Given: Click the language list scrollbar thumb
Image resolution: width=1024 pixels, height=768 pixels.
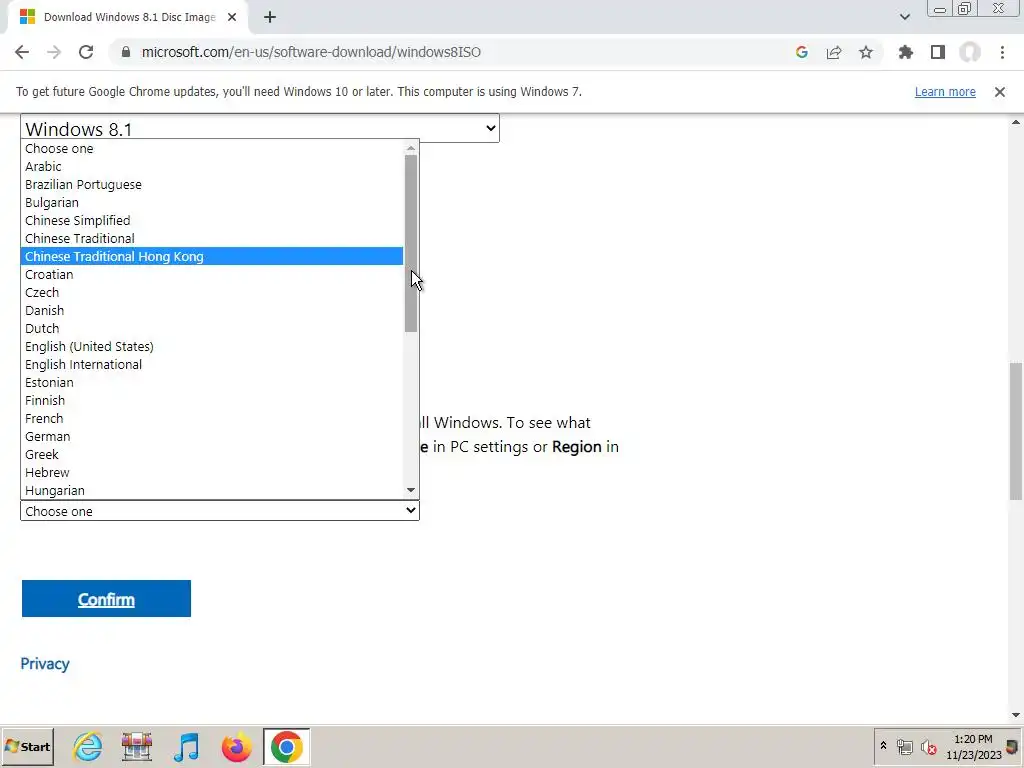Looking at the screenshot, I should coord(411,243).
